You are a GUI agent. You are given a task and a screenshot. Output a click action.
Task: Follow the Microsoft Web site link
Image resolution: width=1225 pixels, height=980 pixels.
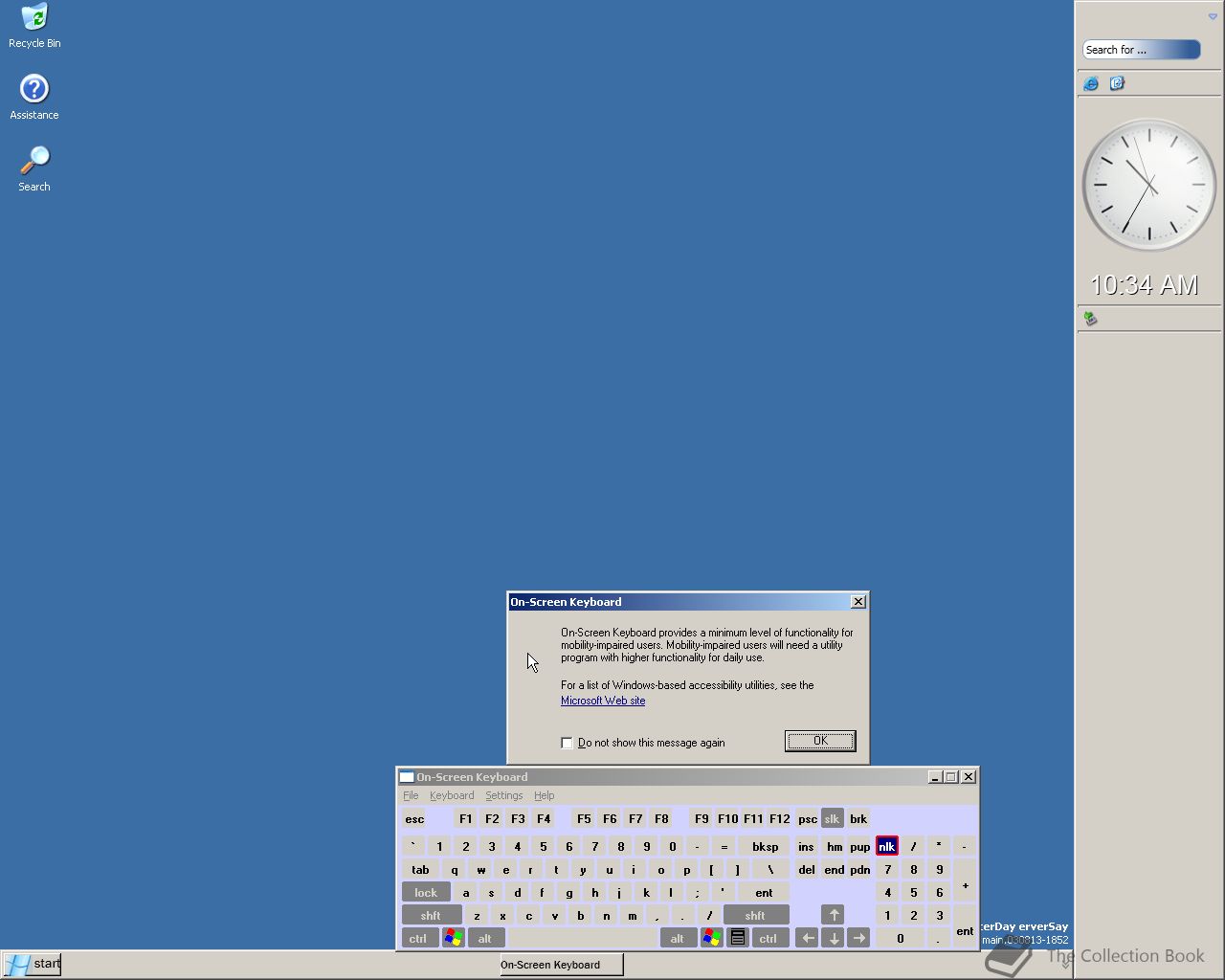tap(603, 701)
